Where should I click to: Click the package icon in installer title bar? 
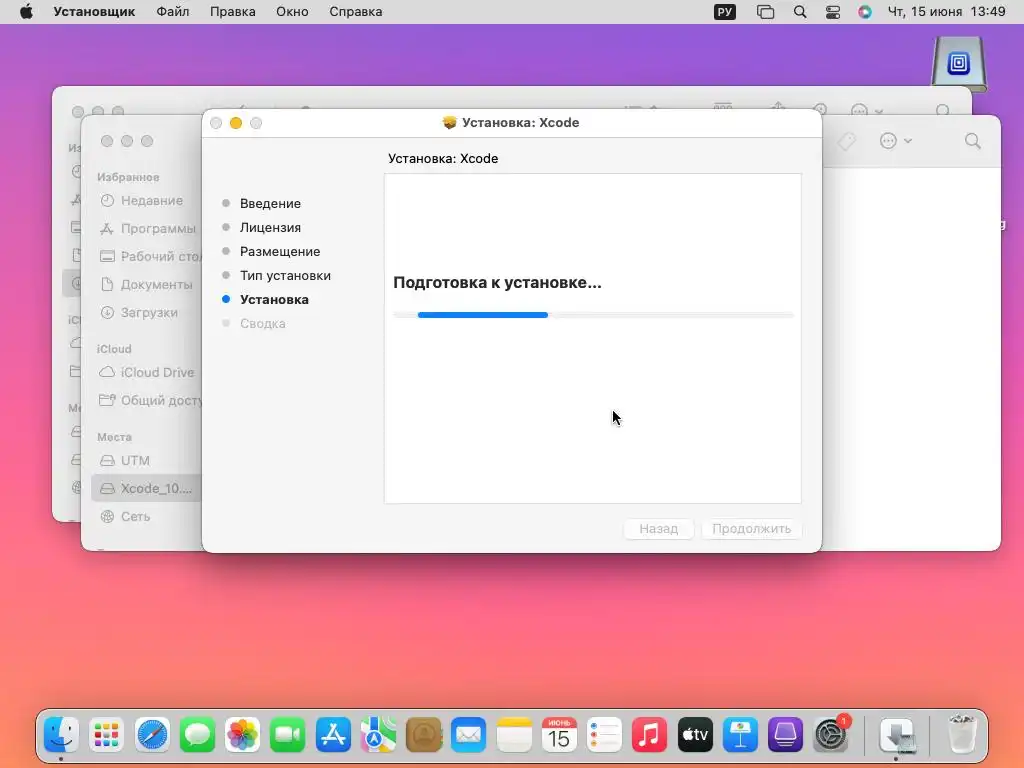pos(449,122)
